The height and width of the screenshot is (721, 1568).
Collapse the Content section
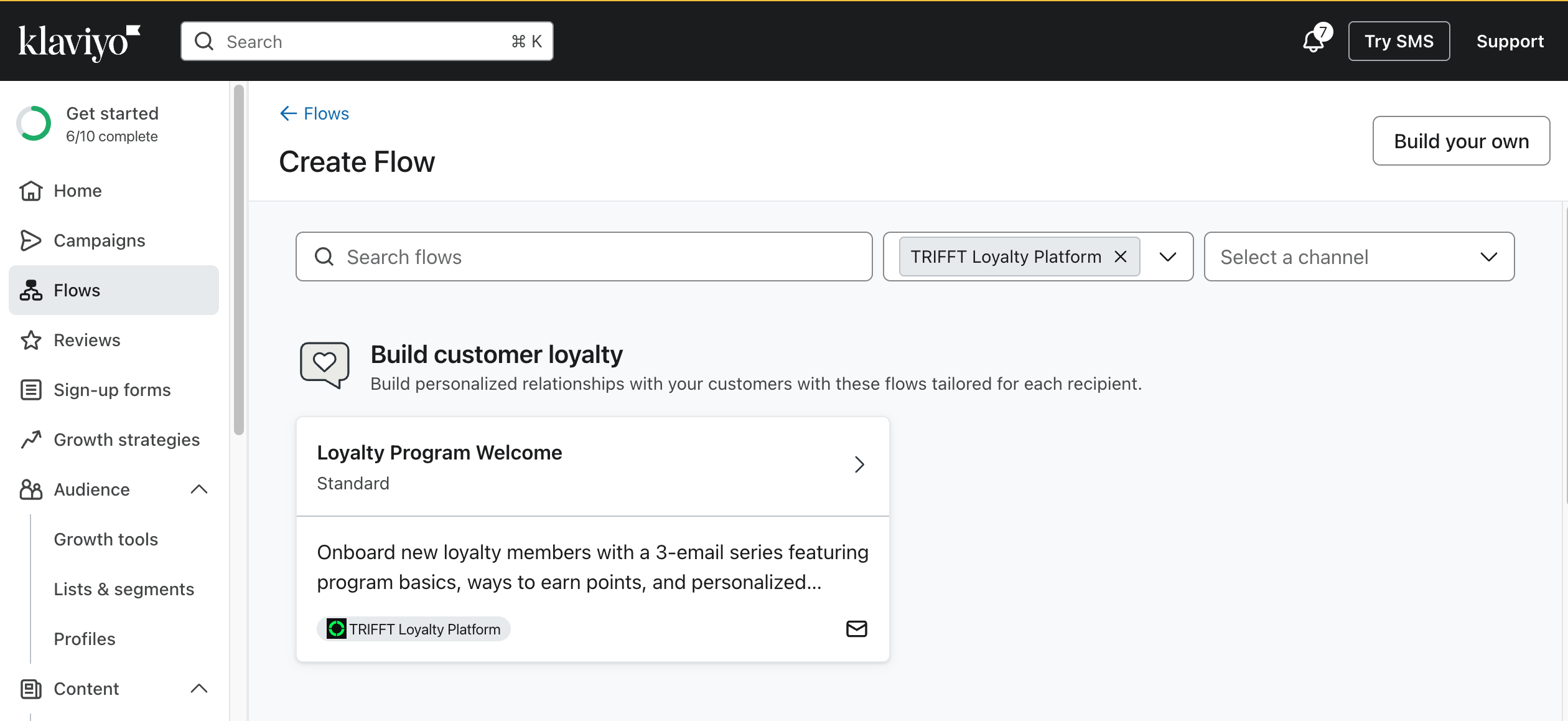click(x=199, y=689)
